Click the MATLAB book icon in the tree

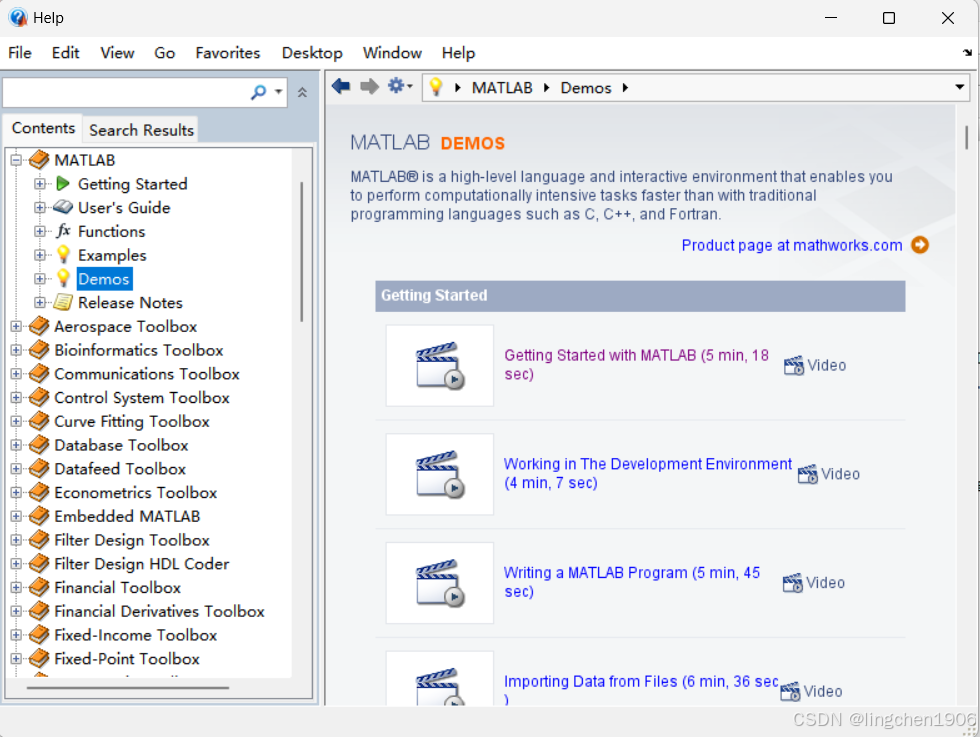coord(39,160)
